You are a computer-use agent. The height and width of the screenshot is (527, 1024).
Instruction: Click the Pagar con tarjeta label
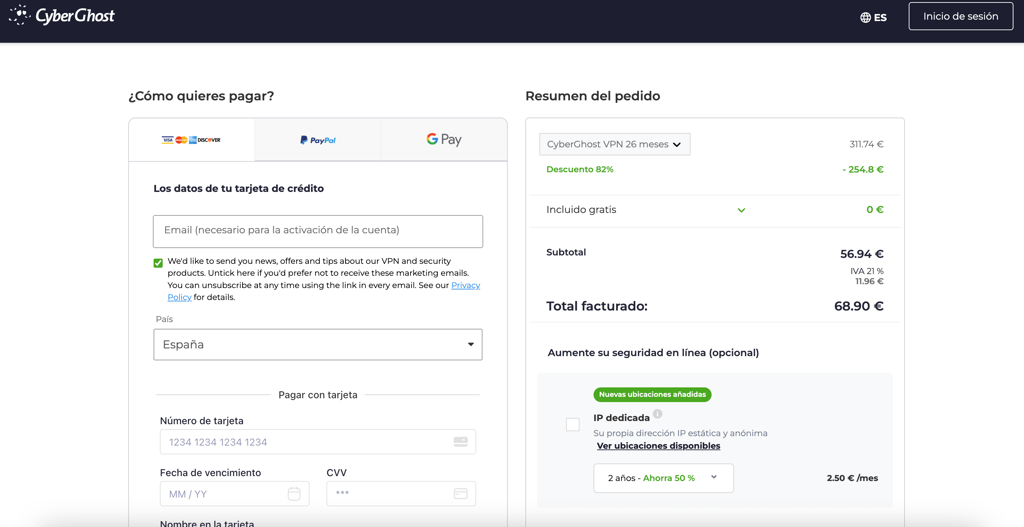[318, 395]
